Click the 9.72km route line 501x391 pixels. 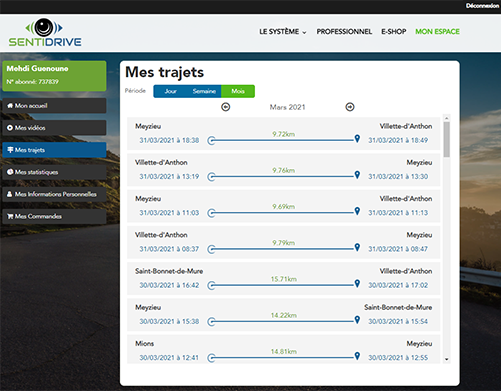tap(284, 140)
